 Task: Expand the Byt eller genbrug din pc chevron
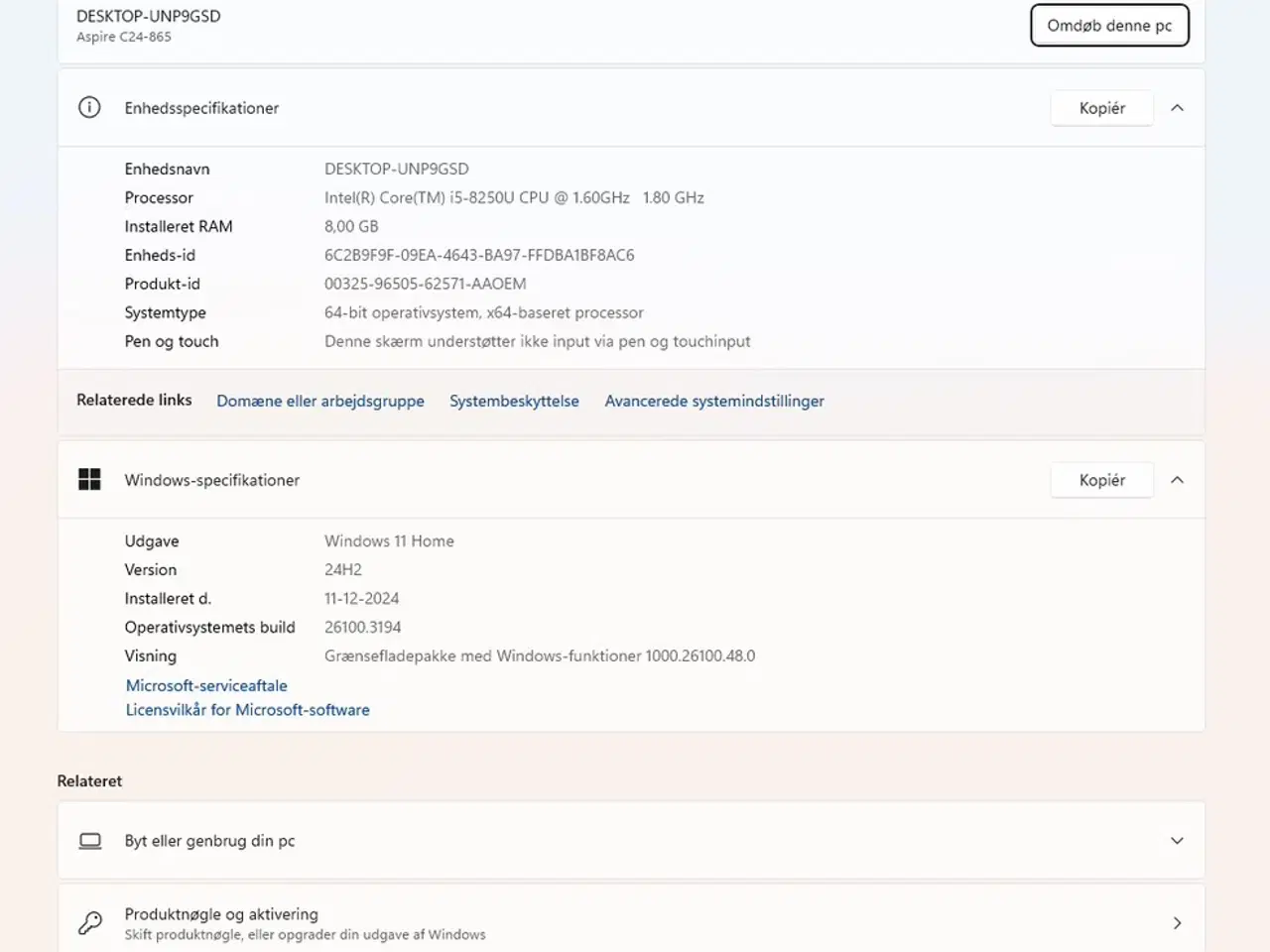pyautogui.click(x=1177, y=841)
